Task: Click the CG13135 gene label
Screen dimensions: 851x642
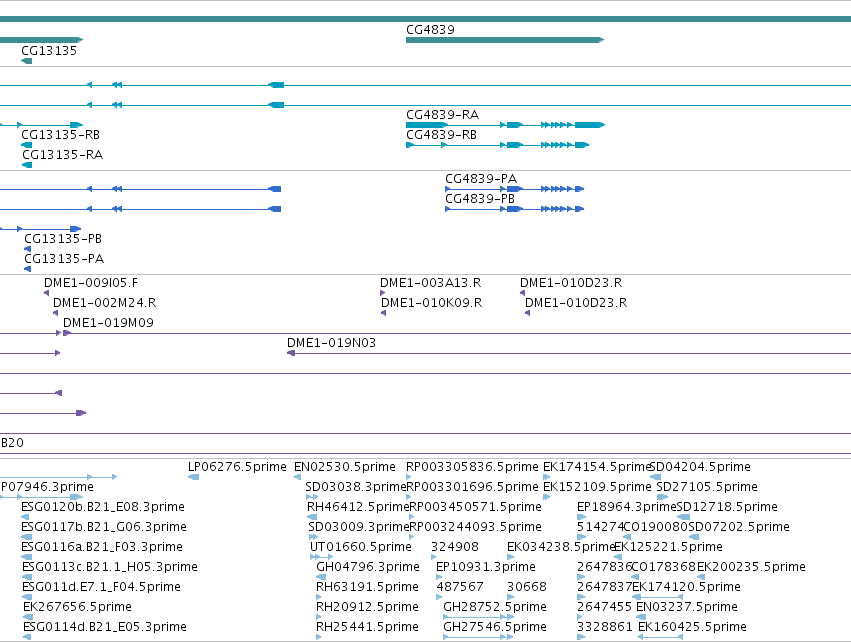Action: [x=49, y=50]
